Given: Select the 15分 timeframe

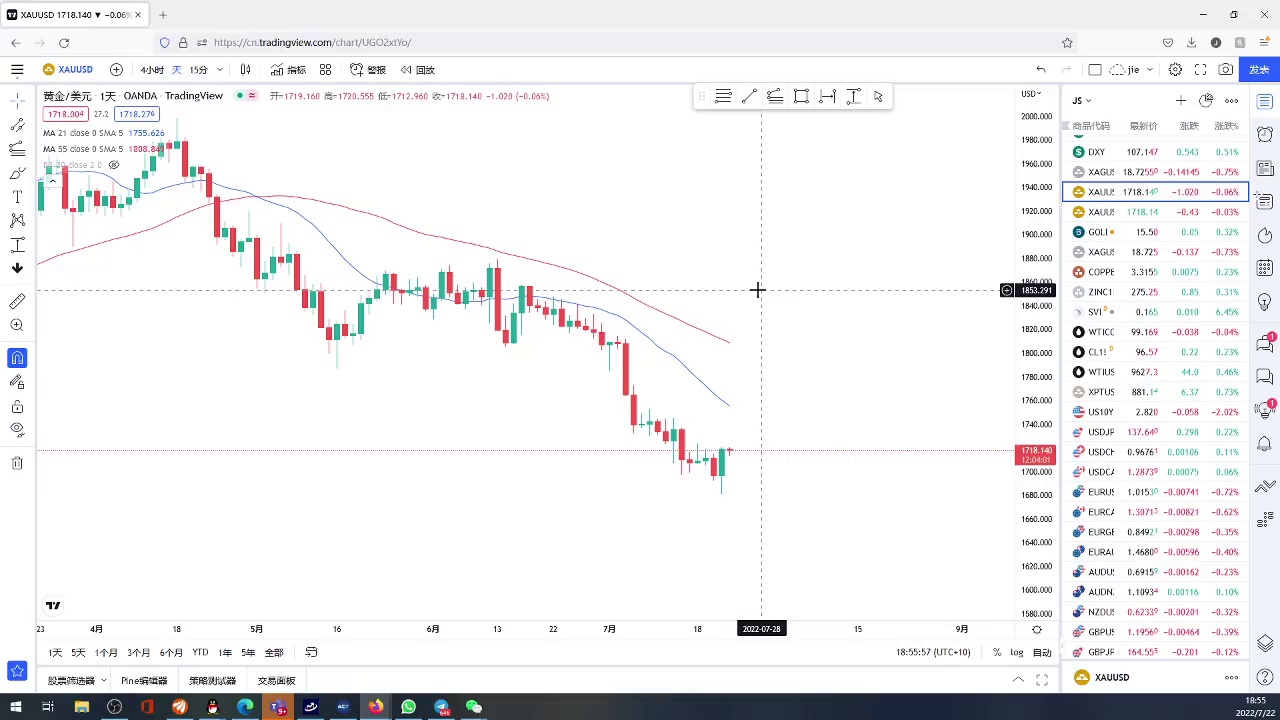Looking at the screenshot, I should tap(198, 70).
